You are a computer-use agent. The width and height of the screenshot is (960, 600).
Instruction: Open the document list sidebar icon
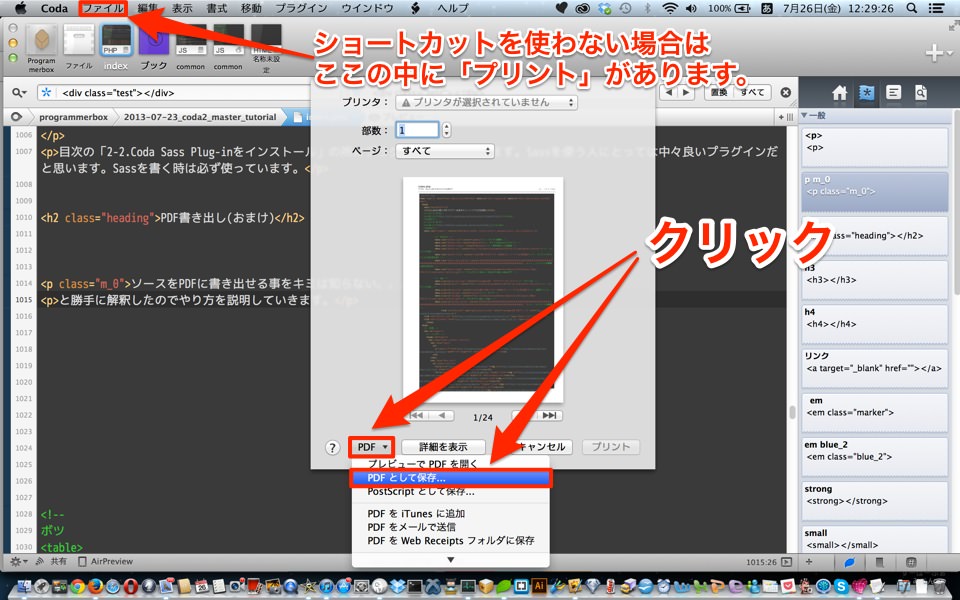click(x=894, y=92)
